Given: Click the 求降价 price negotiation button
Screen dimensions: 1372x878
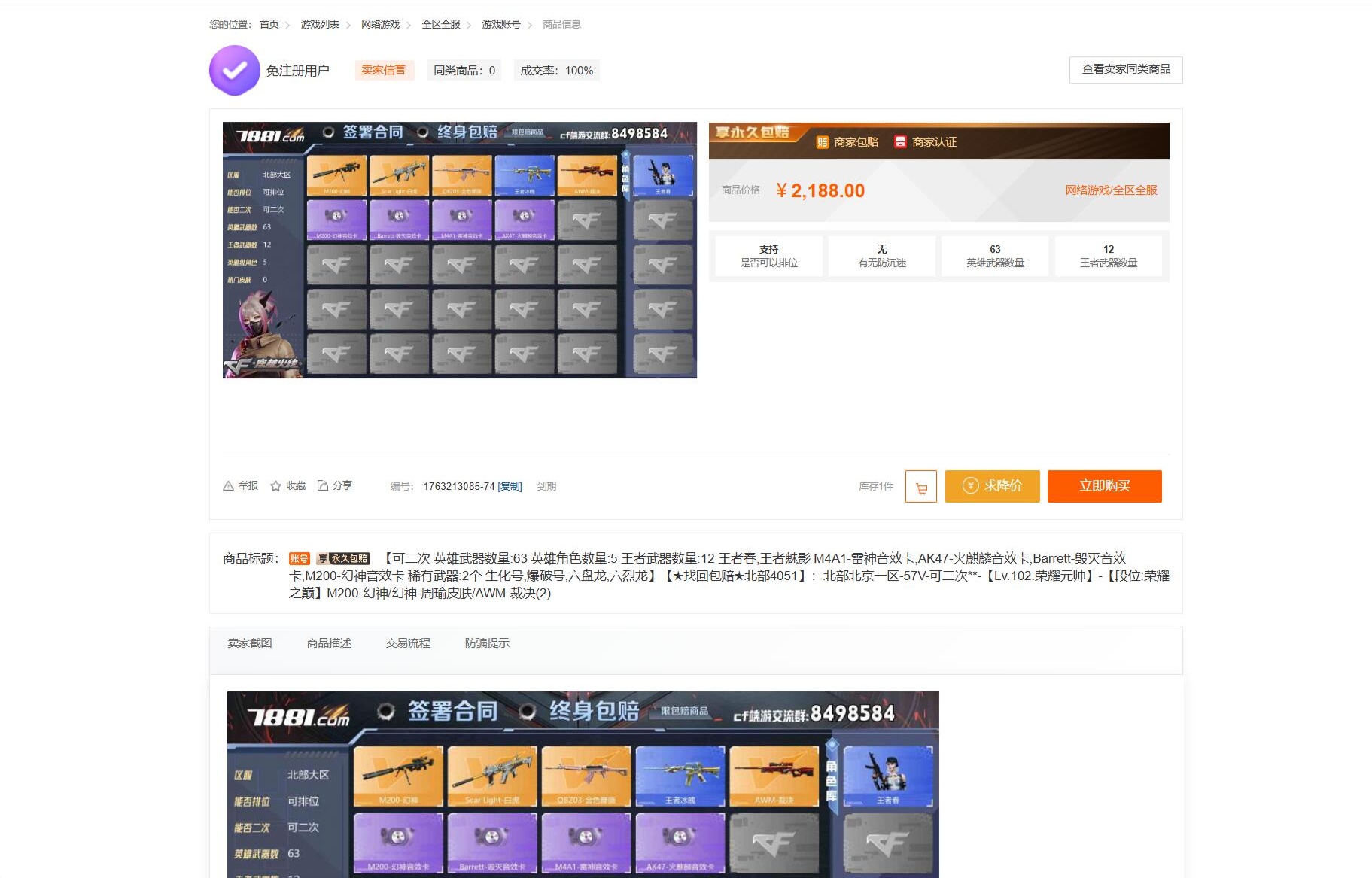Looking at the screenshot, I should coord(992,486).
